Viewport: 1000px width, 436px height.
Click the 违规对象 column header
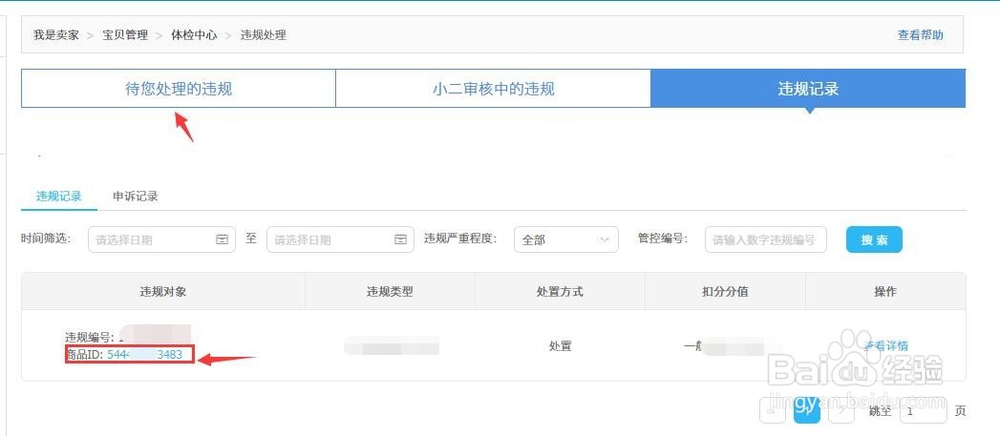[x=163, y=291]
